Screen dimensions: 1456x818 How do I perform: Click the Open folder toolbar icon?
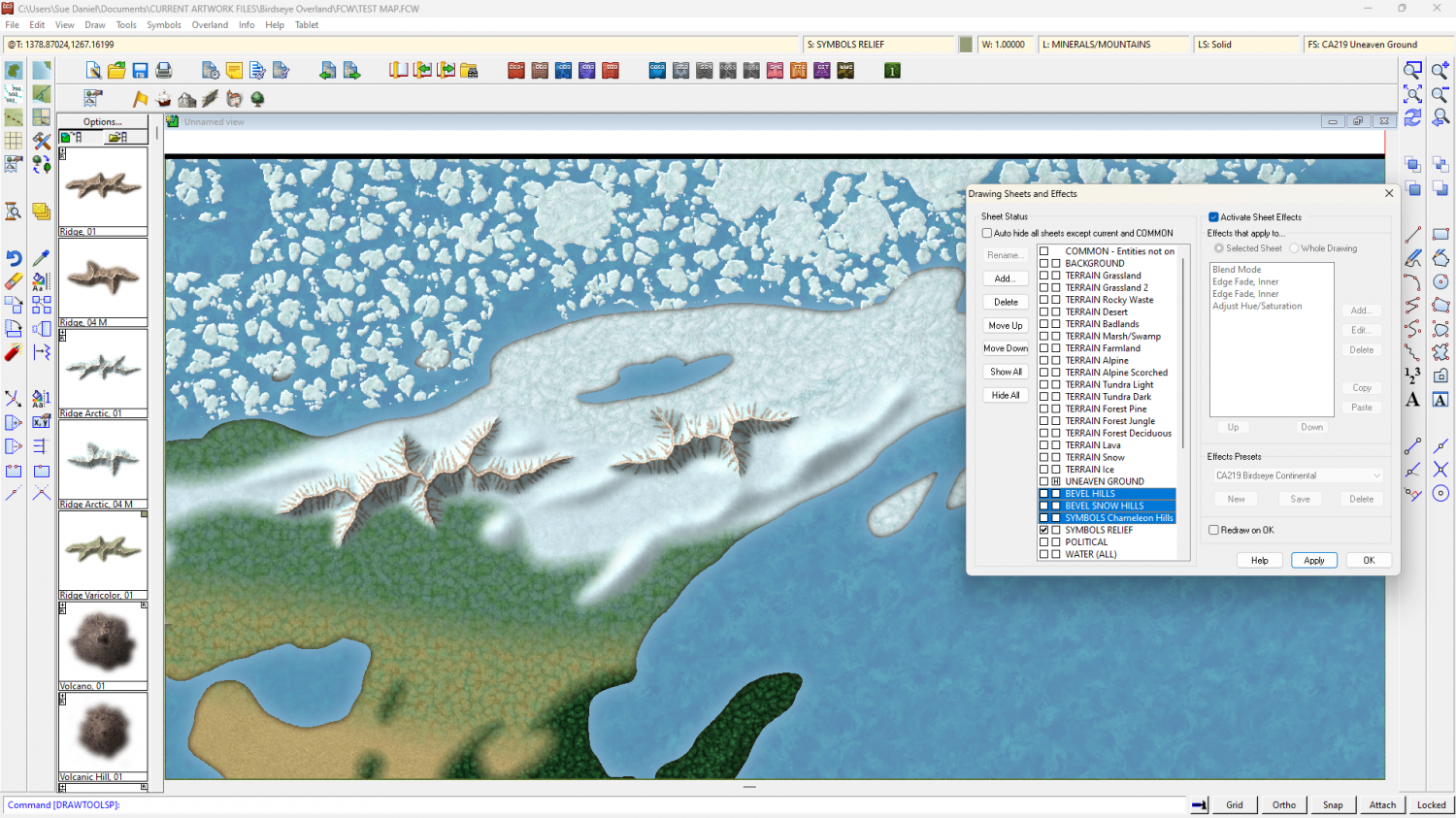pos(116,71)
